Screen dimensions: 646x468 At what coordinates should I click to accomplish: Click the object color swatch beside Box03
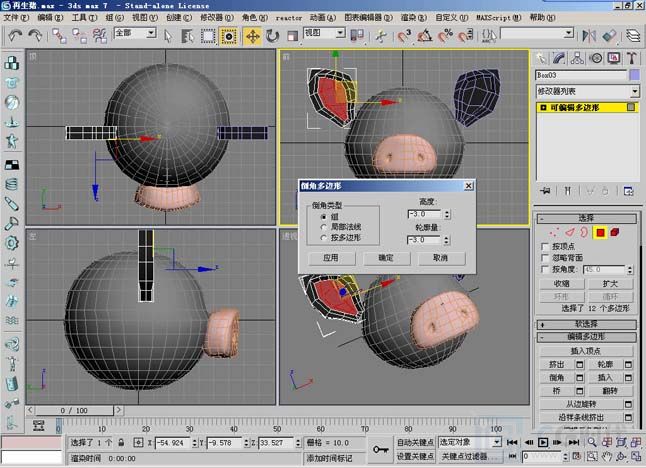pyautogui.click(x=635, y=75)
